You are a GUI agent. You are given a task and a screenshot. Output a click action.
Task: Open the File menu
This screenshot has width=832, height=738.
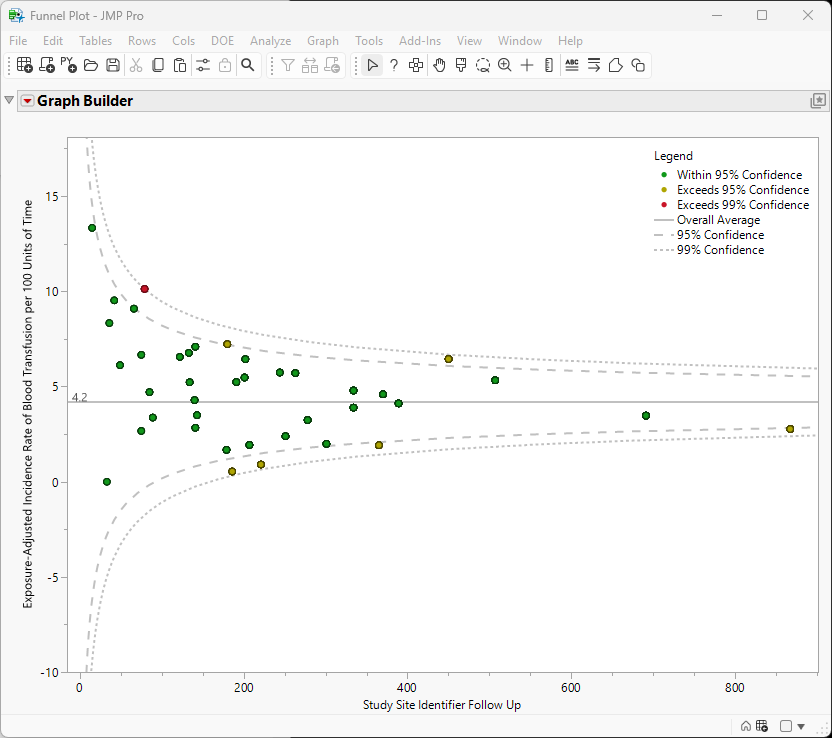18,41
